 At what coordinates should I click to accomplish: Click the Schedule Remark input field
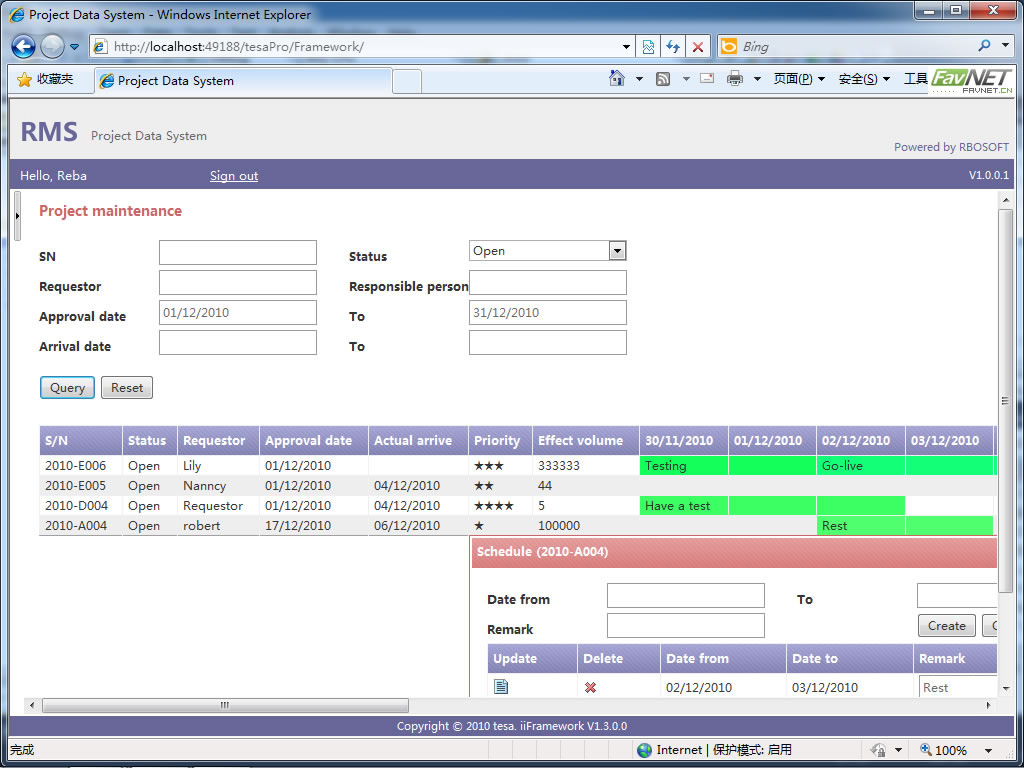coord(686,626)
